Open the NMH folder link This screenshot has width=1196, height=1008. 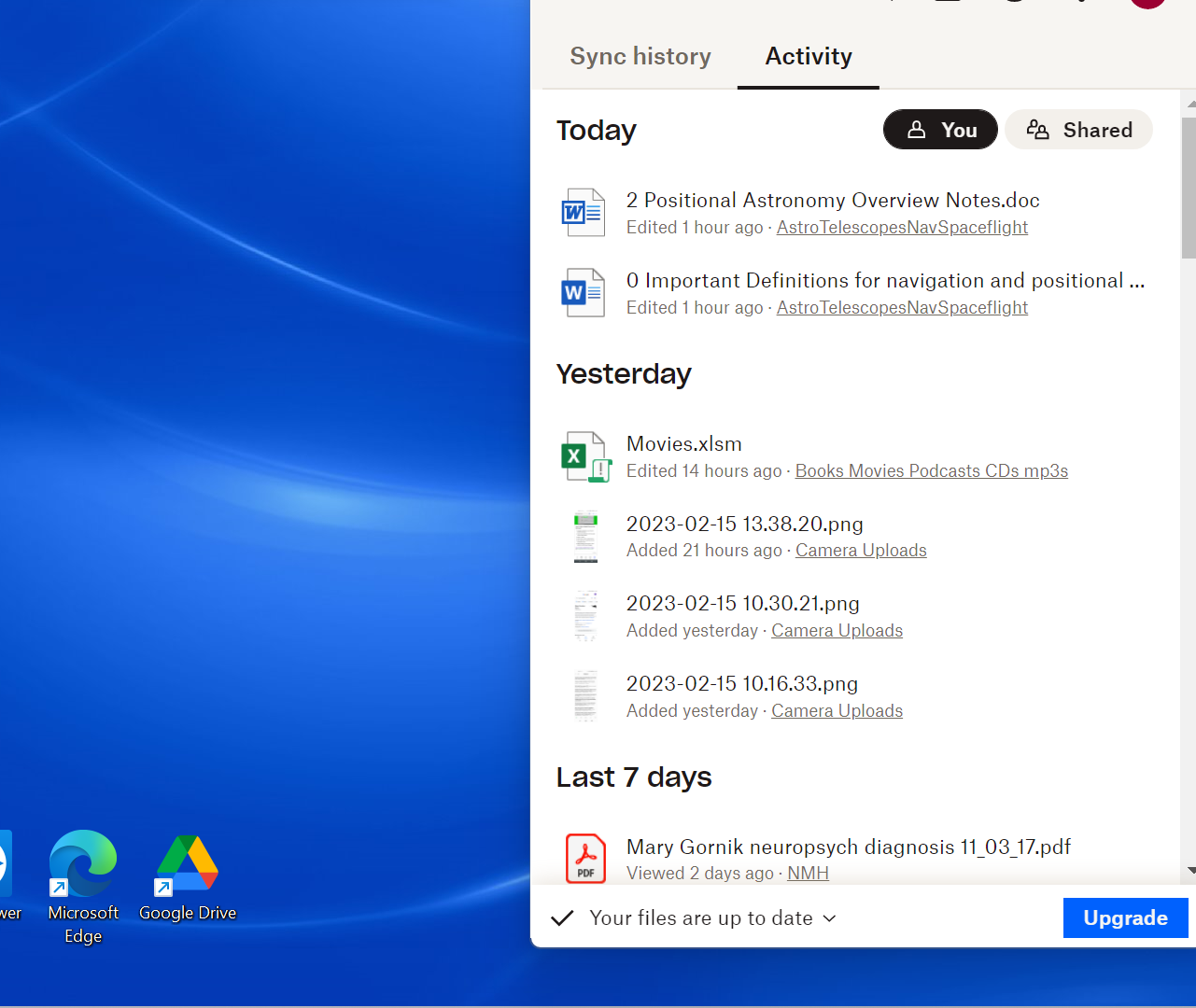click(808, 873)
